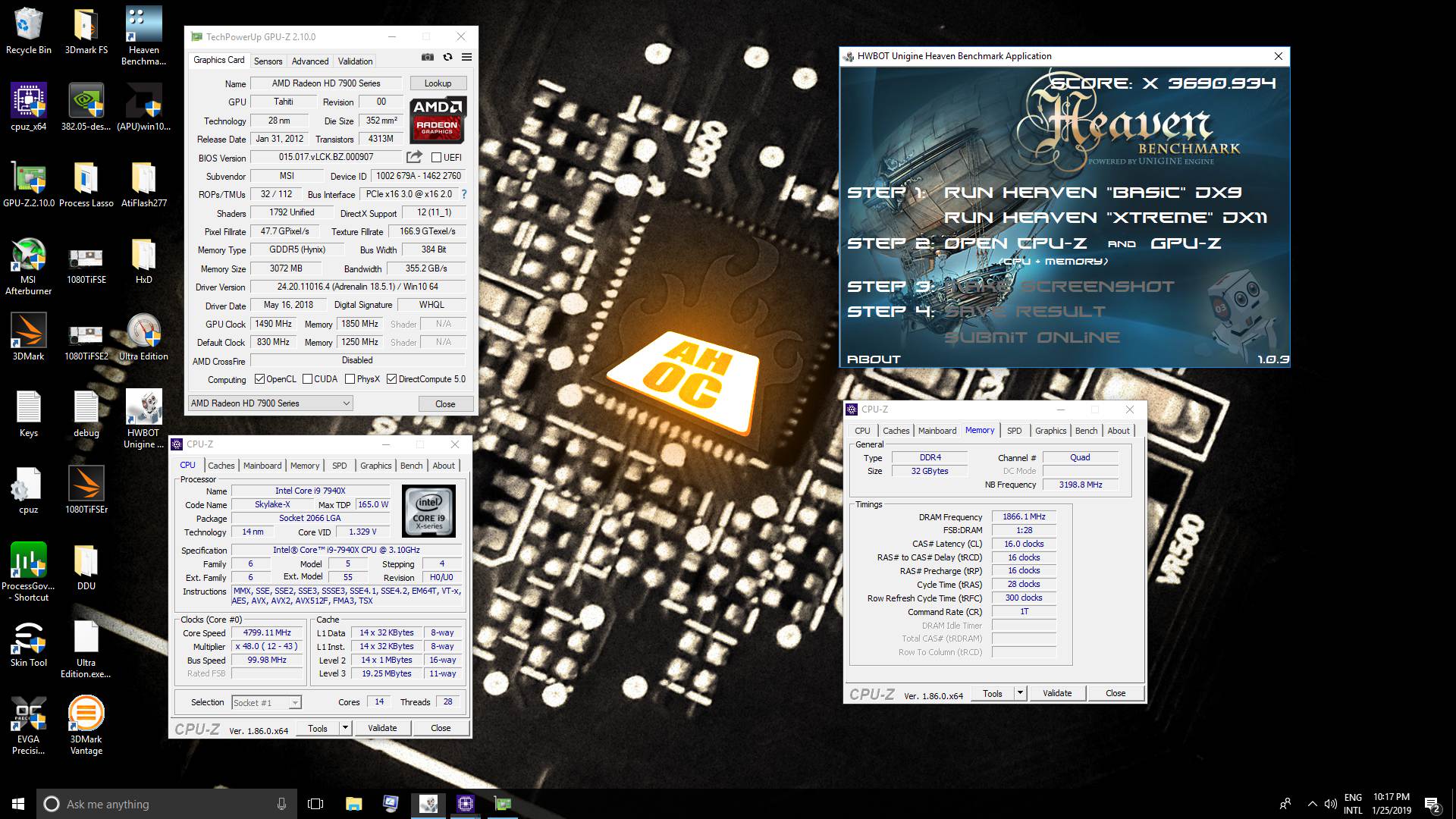
Task: Click RUN HEAVEN "XTREME" DX11 link
Action: 1106,218
